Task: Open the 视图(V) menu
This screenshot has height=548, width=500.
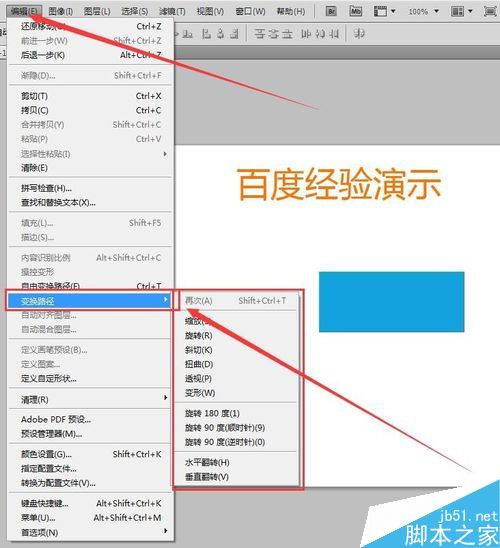Action: [210, 12]
